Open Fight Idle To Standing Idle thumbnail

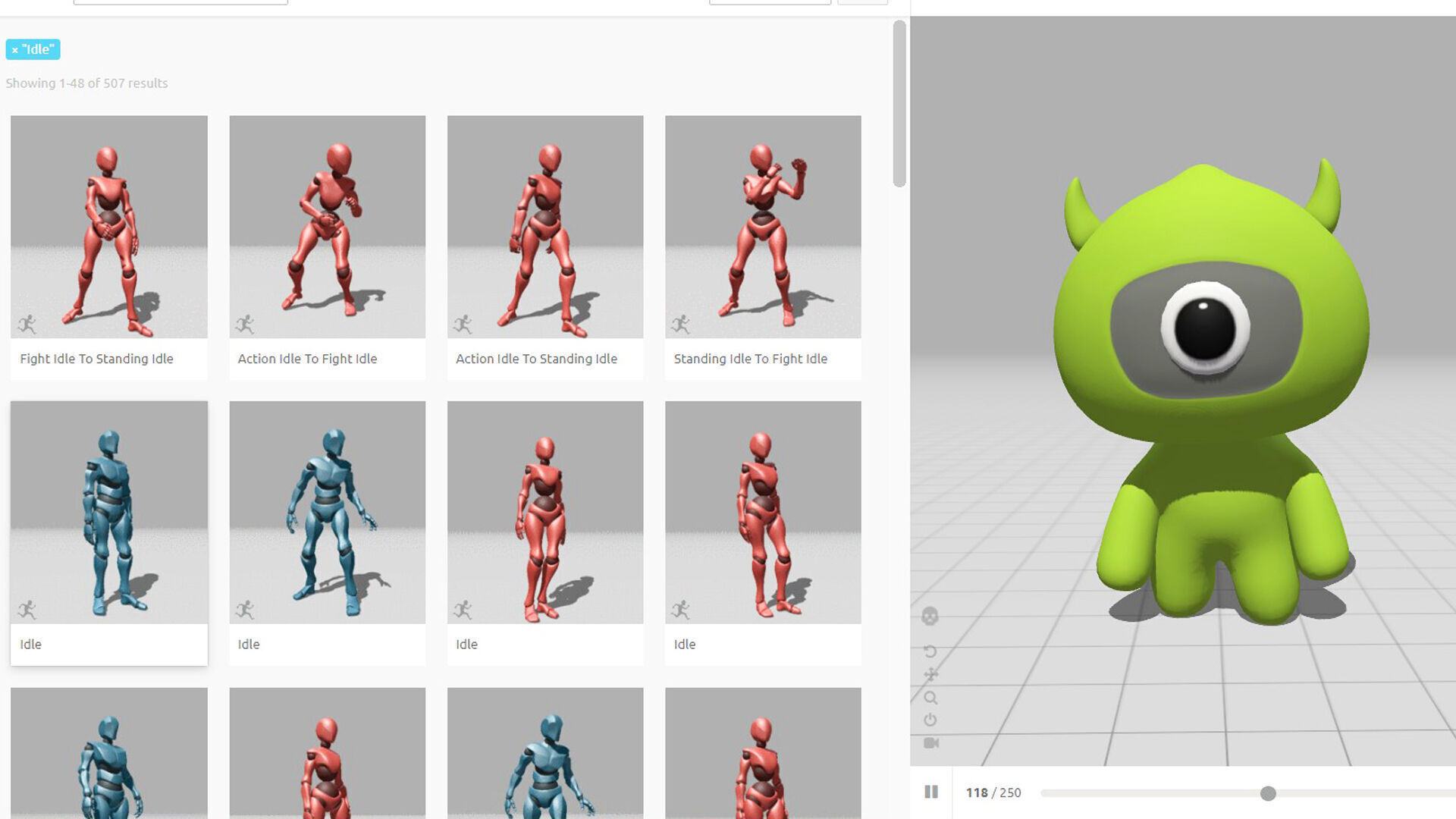pos(109,227)
